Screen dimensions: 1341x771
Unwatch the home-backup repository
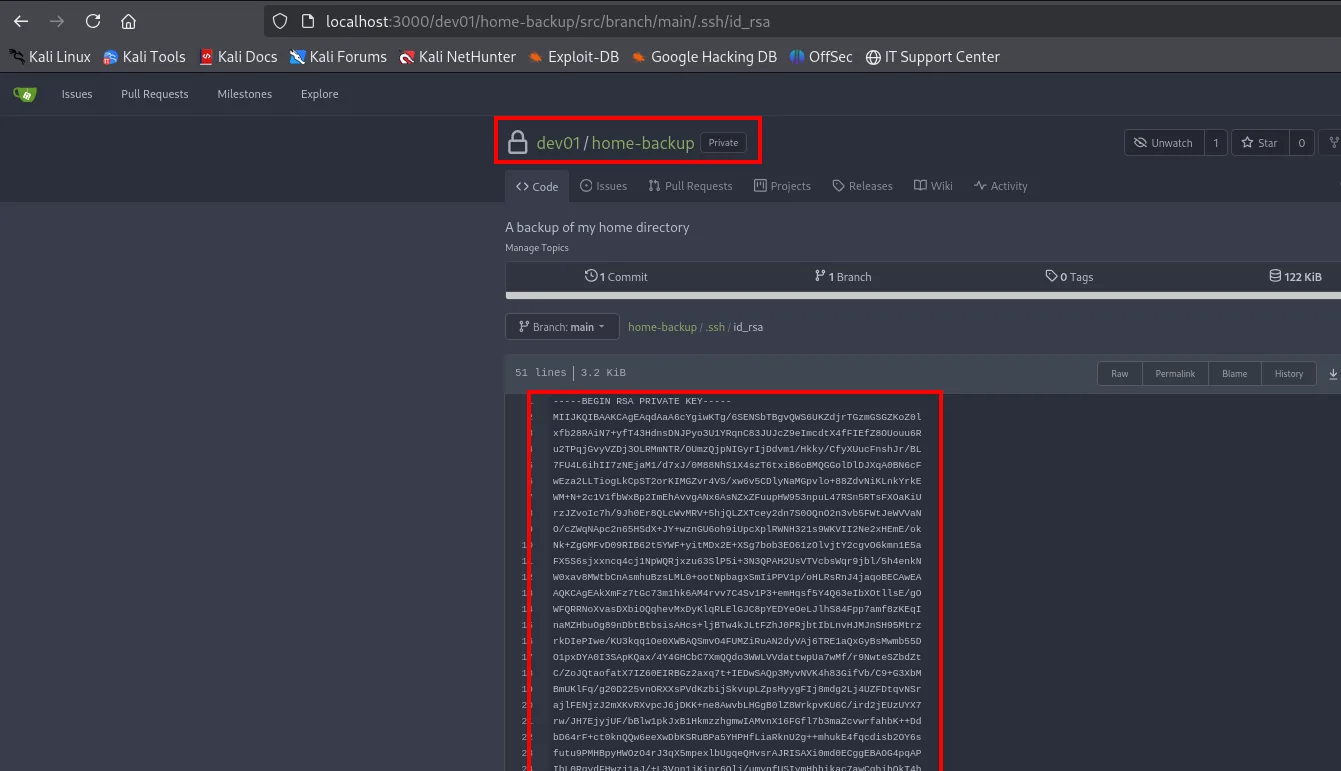pyautogui.click(x=1163, y=143)
